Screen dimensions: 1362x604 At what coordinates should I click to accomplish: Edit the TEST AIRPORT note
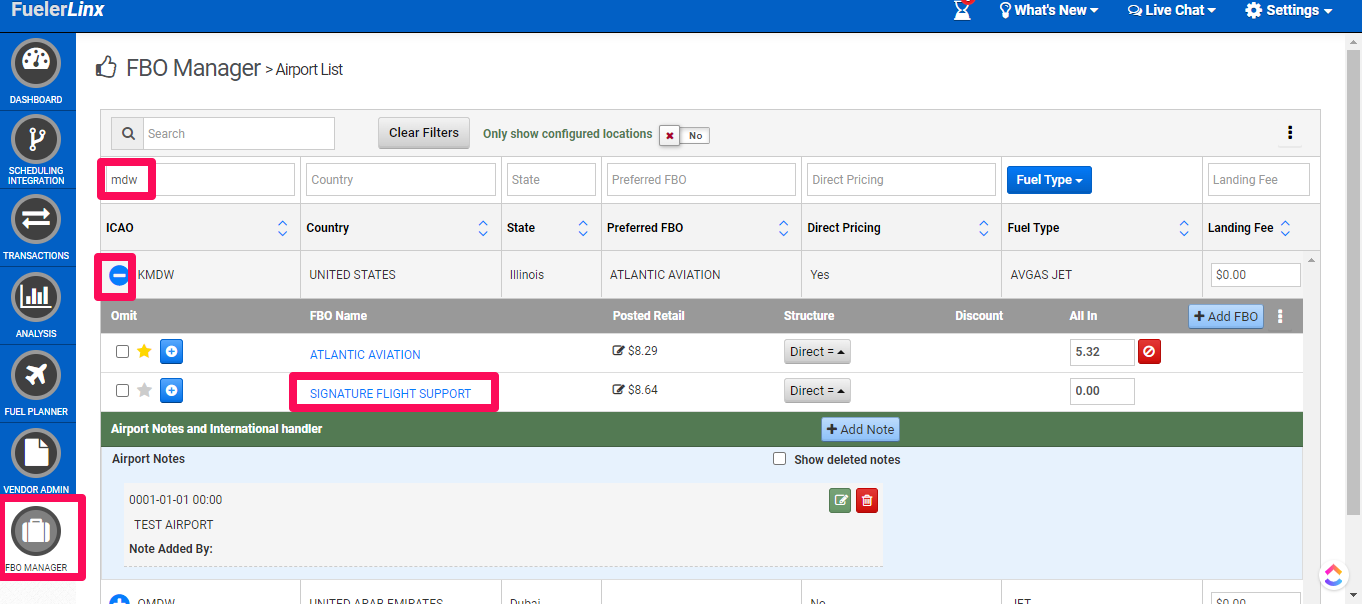(840, 500)
